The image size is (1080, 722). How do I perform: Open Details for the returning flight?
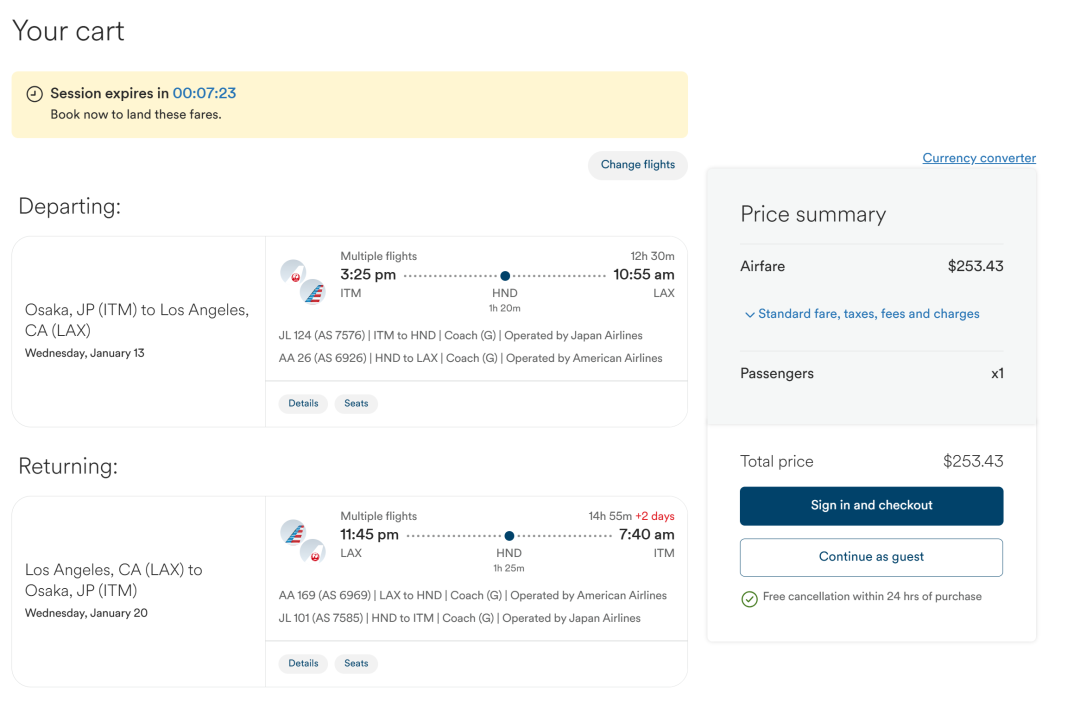point(303,663)
